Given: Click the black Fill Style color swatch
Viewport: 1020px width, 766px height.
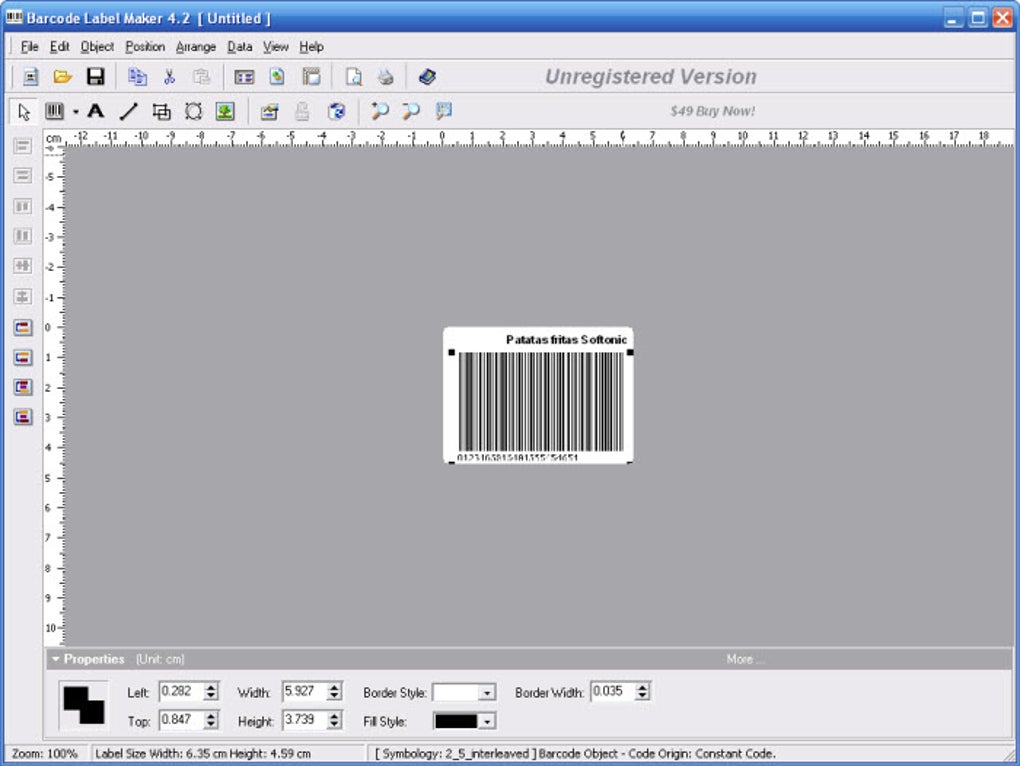Looking at the screenshot, I should point(456,721).
